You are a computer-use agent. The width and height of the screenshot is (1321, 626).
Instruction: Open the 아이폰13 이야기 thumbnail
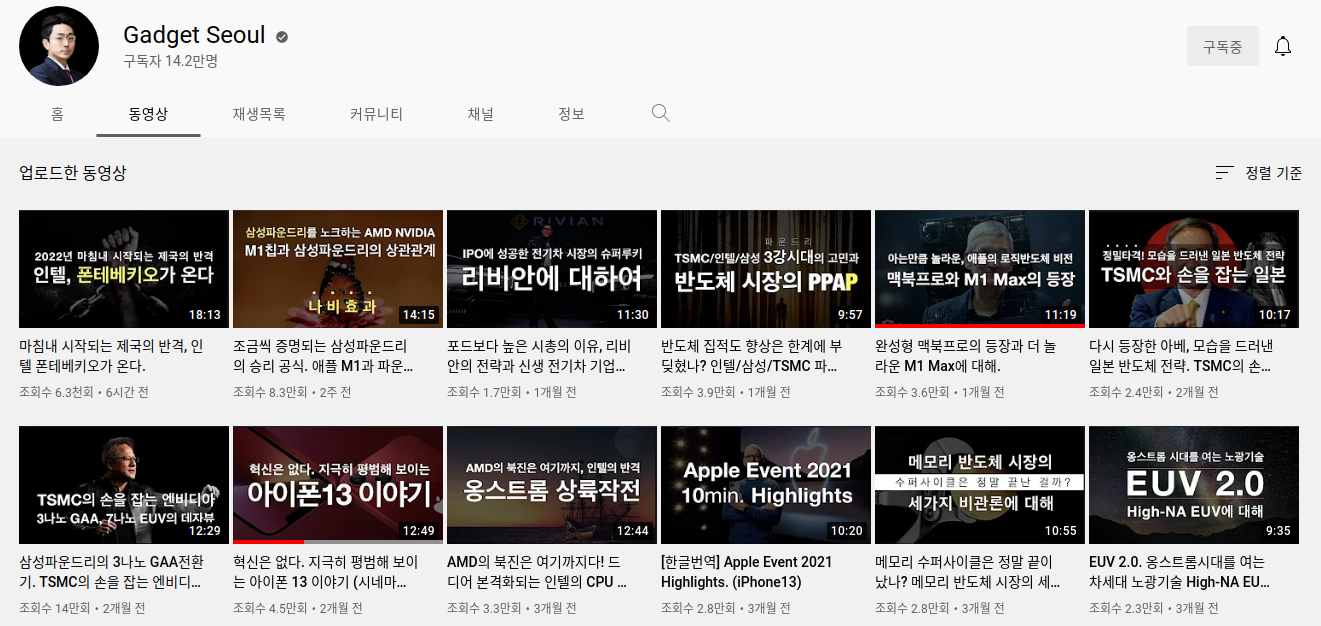point(338,485)
